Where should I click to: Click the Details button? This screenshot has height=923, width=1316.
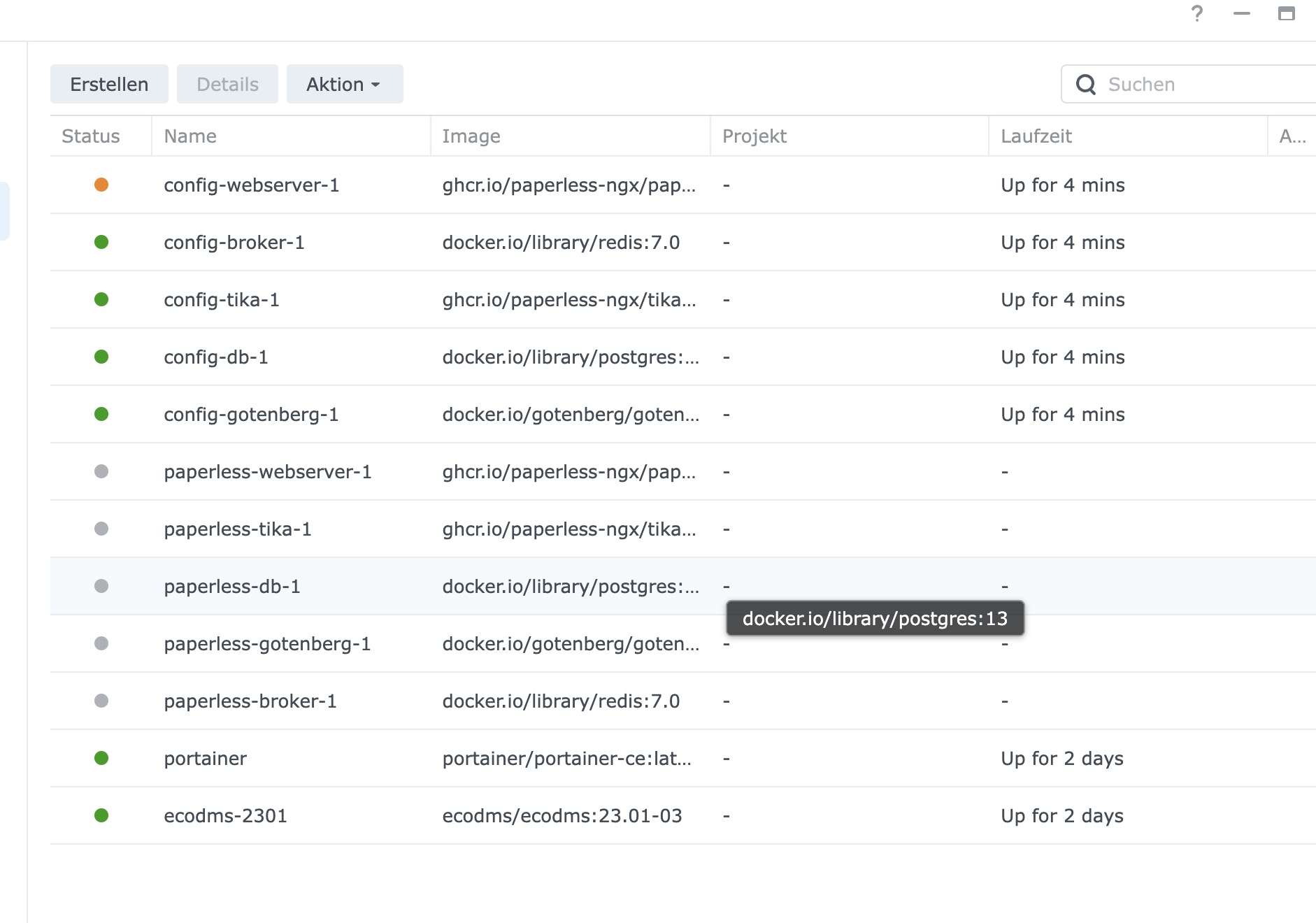pos(227,84)
